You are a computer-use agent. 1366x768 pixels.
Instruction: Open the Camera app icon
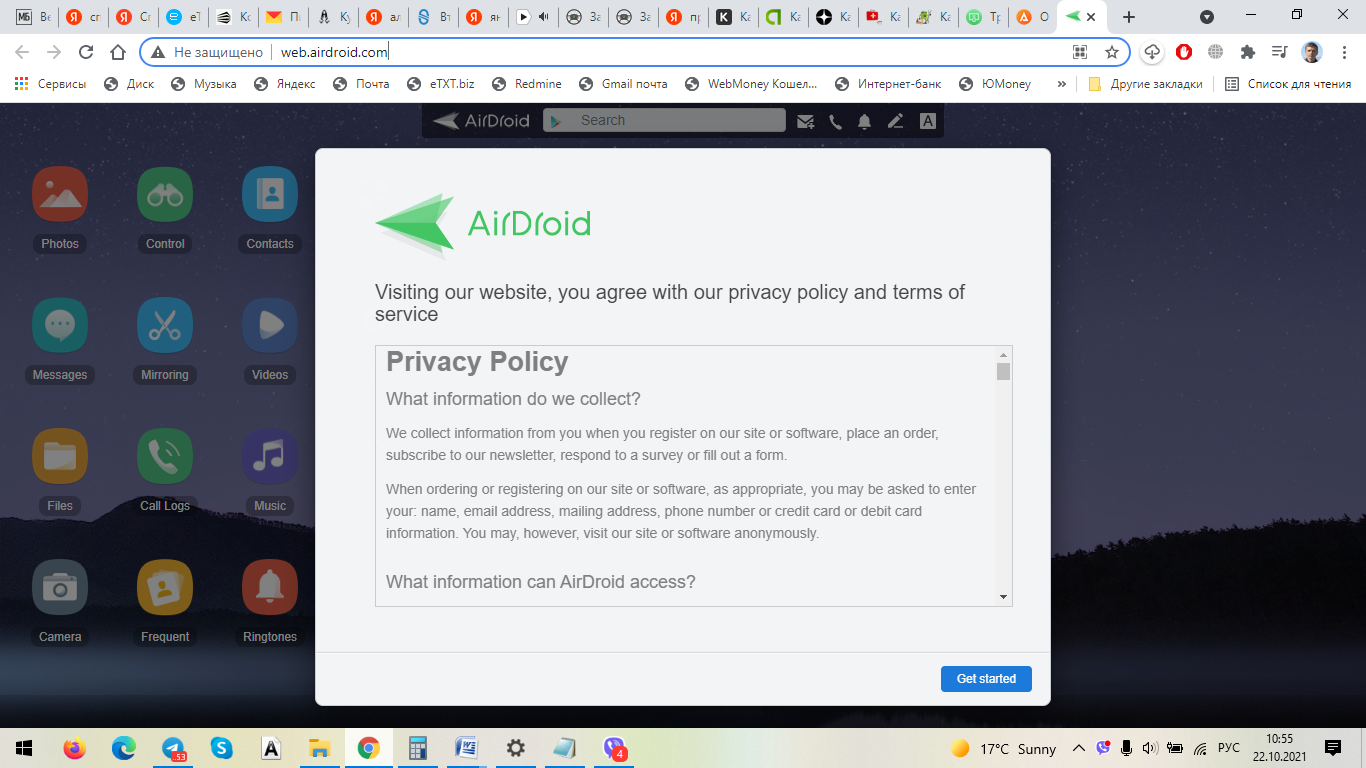(x=60, y=588)
